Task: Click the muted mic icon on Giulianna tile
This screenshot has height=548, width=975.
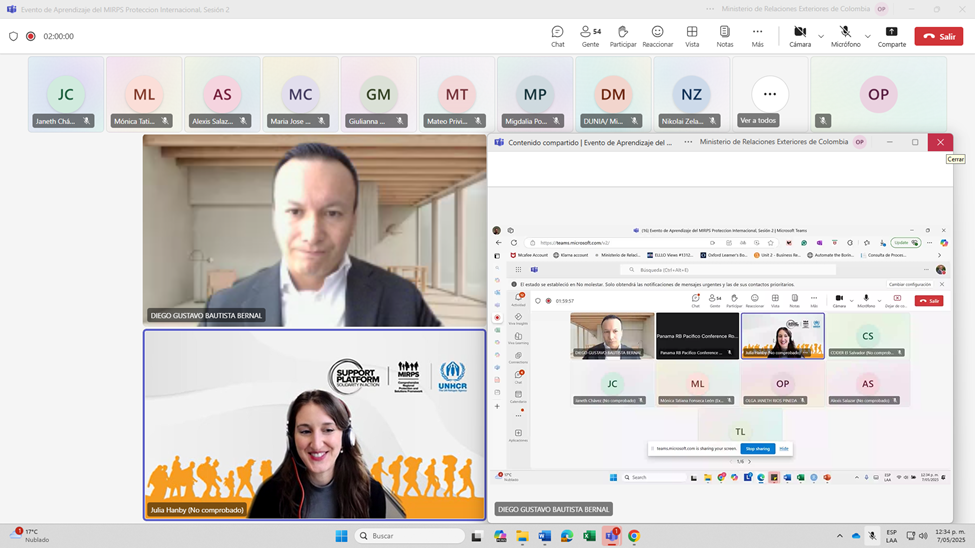Action: (x=400, y=121)
